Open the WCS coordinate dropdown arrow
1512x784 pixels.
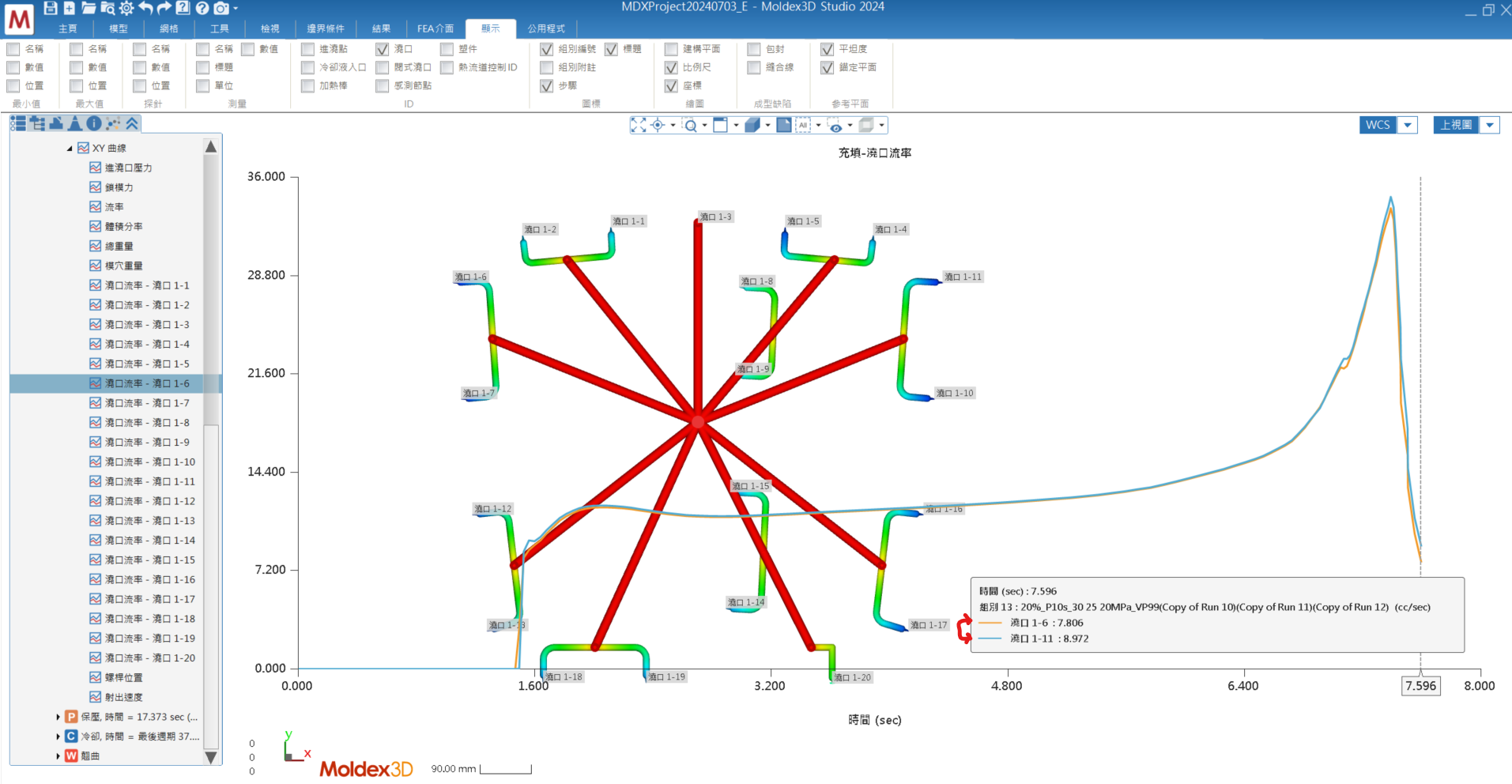tap(1408, 125)
